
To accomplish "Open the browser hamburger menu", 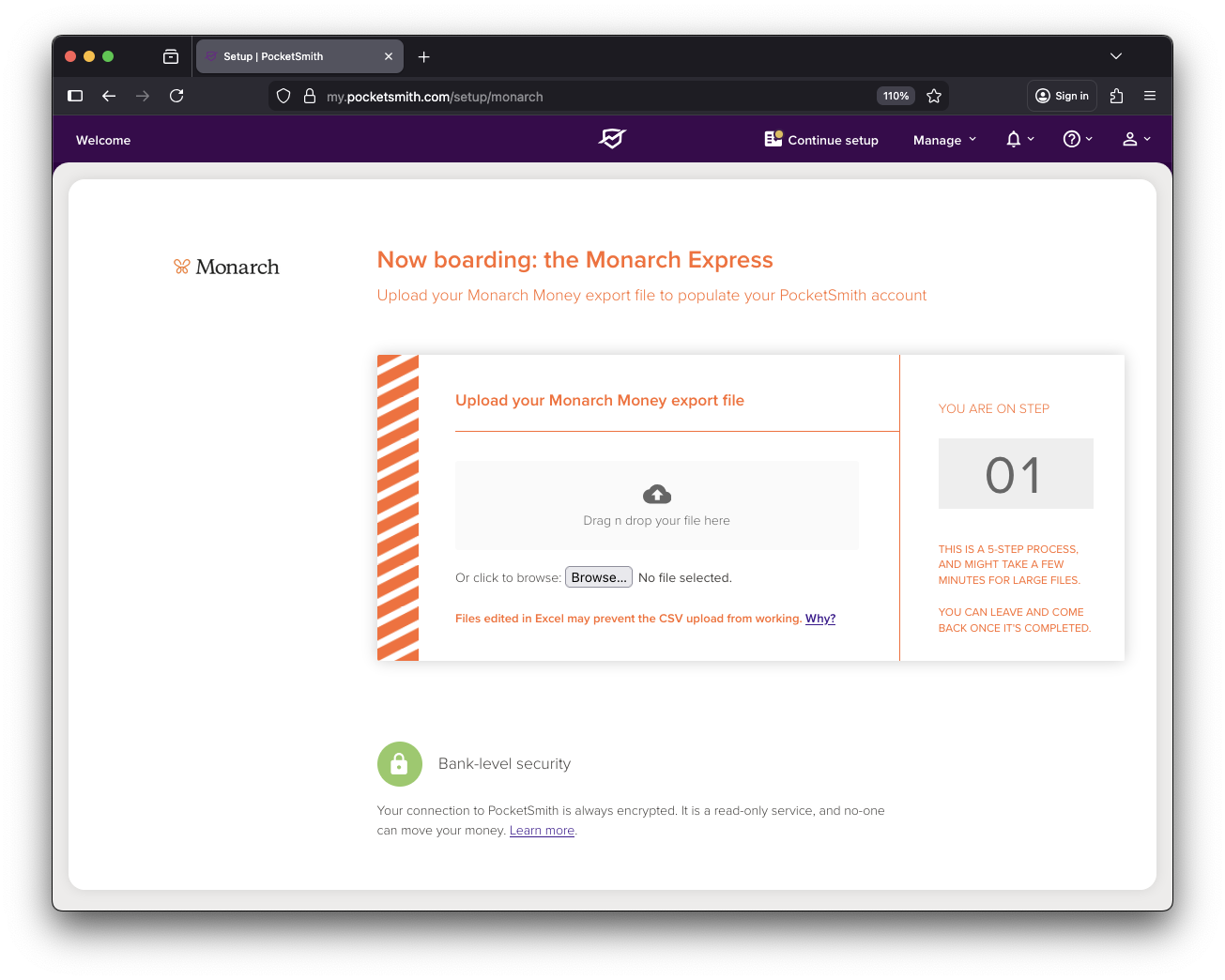I will pyautogui.click(x=1150, y=96).
